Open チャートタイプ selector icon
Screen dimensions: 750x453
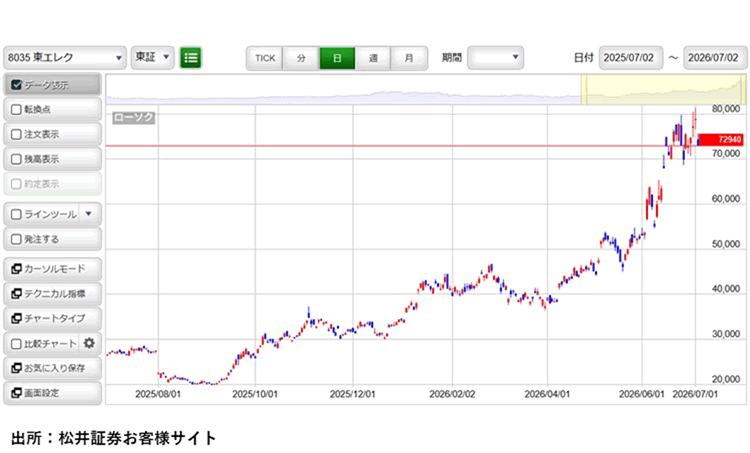[16, 318]
